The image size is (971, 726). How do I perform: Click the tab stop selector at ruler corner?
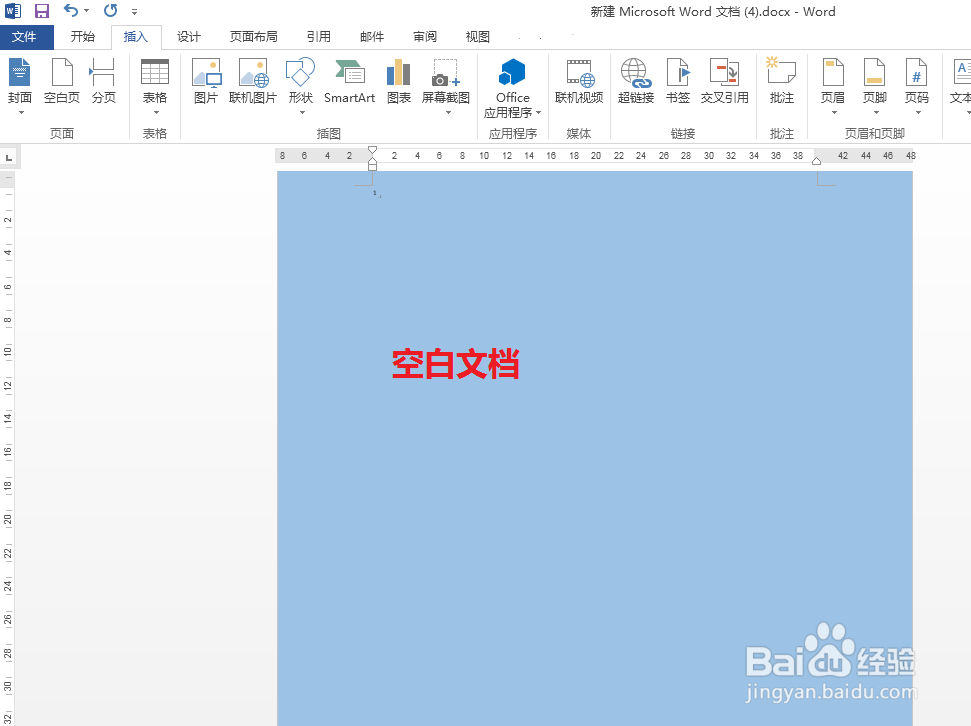click(9, 157)
